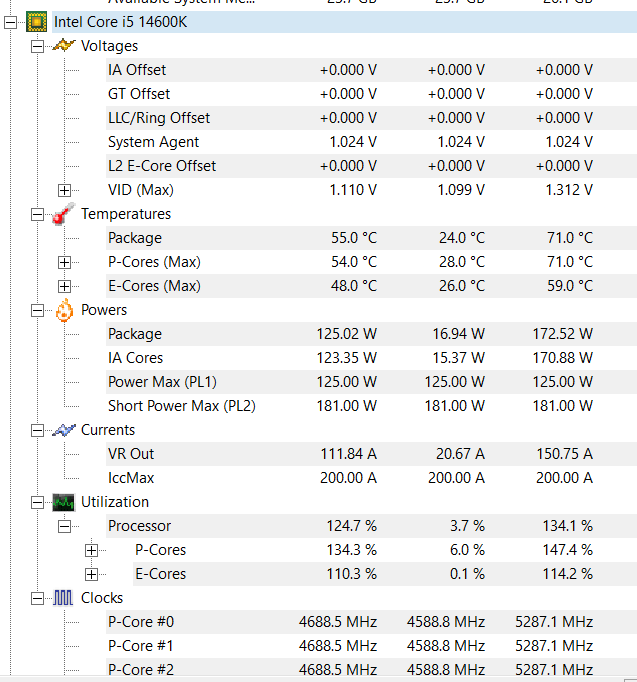
Task: Expand the E-Cores (Max) temperature entry
Action: pyautogui.click(x=64, y=286)
